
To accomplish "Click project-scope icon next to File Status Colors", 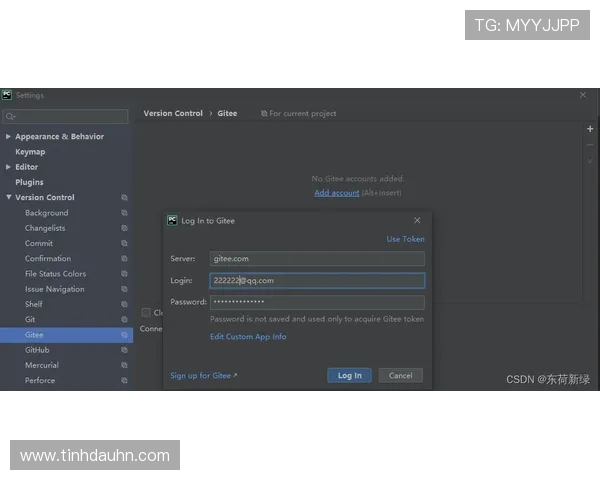I will click(x=124, y=274).
